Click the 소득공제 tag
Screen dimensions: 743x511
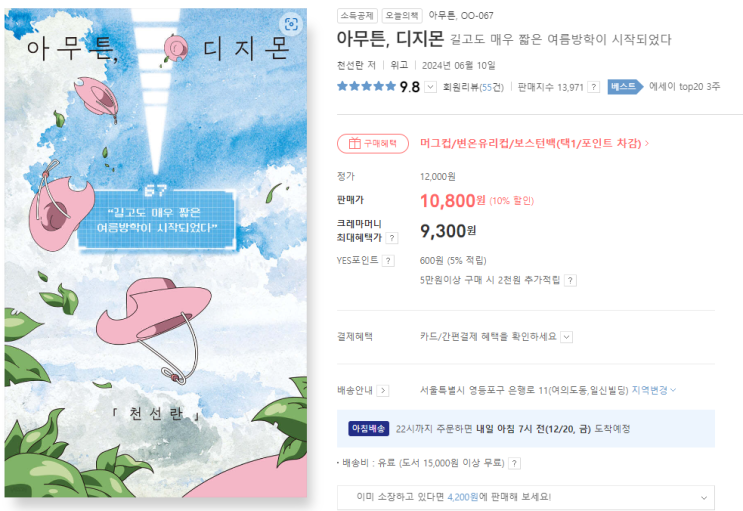tap(357, 16)
